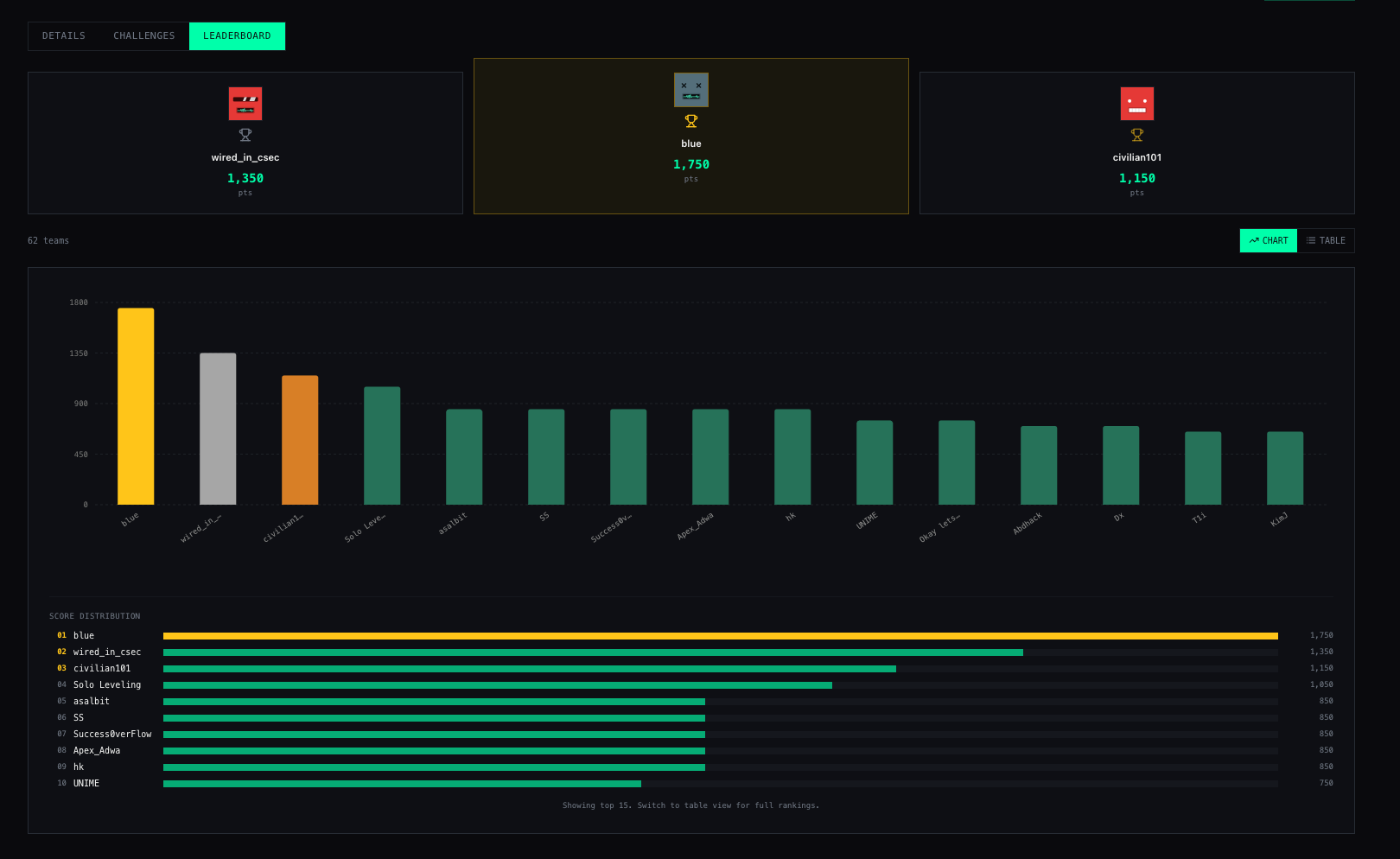Select the LEADERBOARD tab
This screenshot has width=1400, height=859.
click(237, 36)
